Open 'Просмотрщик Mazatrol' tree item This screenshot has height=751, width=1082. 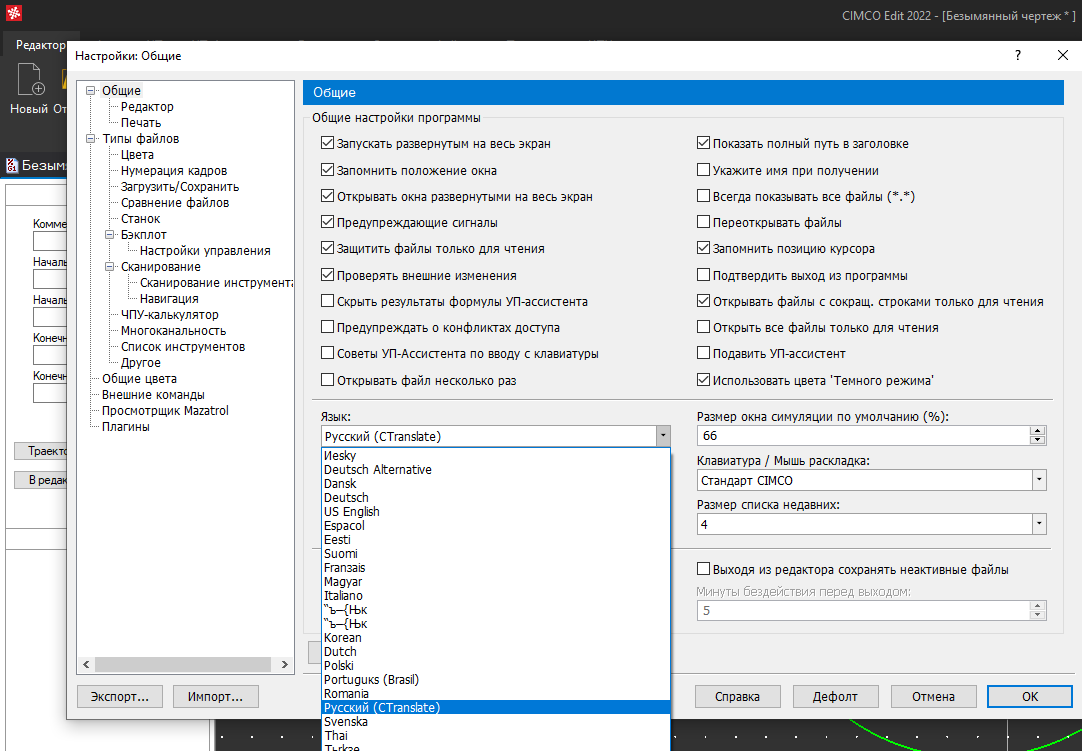165,410
